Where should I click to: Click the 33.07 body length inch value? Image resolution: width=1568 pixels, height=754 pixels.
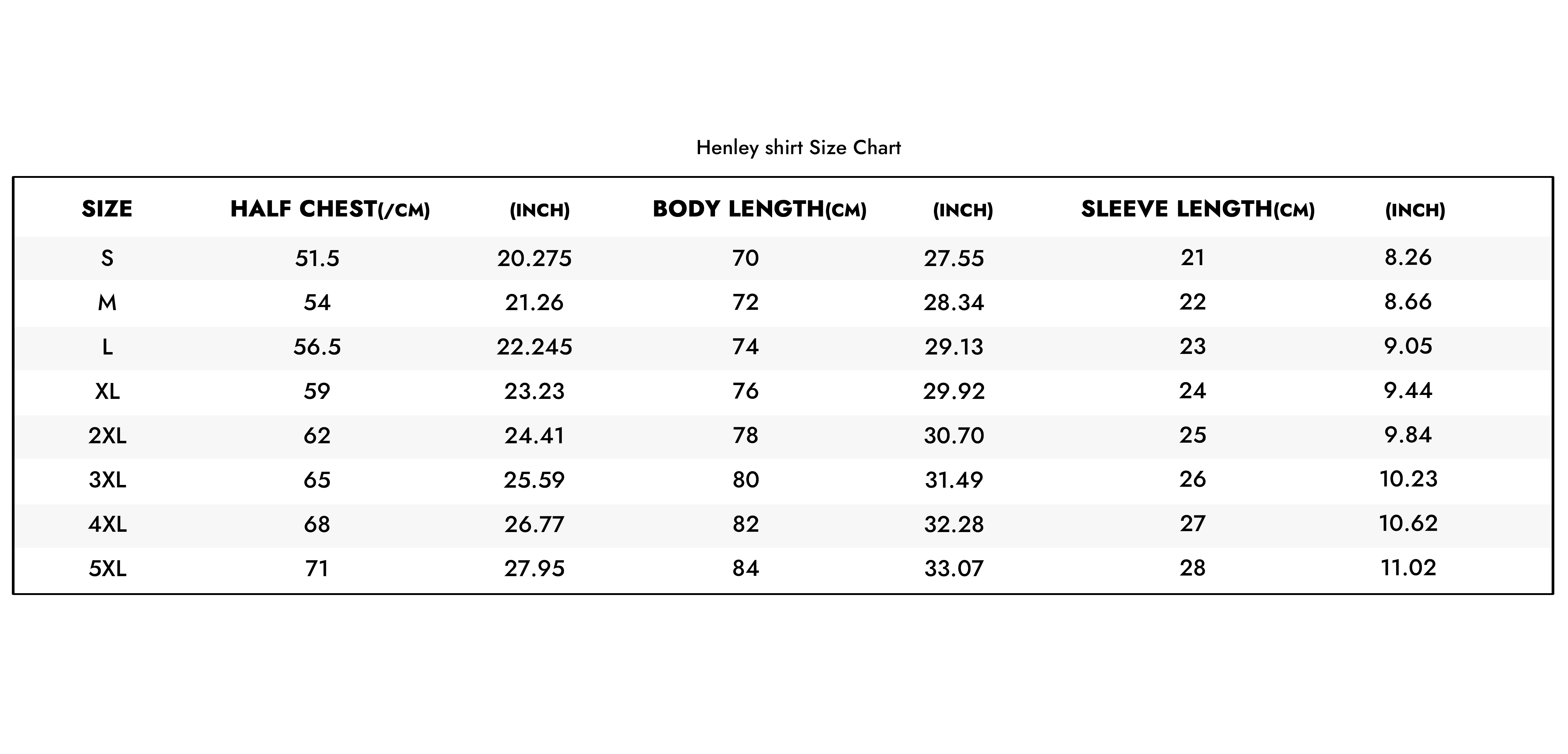tap(954, 569)
